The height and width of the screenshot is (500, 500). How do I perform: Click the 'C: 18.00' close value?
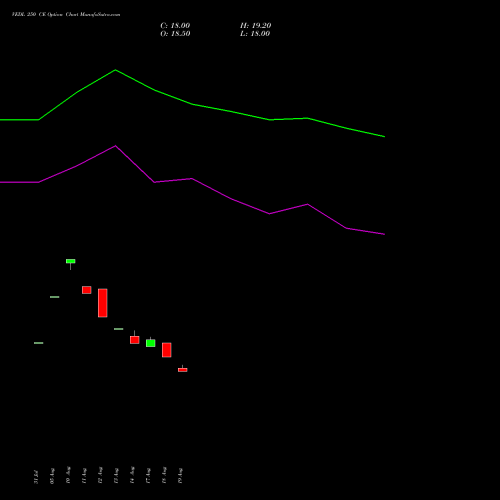tap(175, 26)
